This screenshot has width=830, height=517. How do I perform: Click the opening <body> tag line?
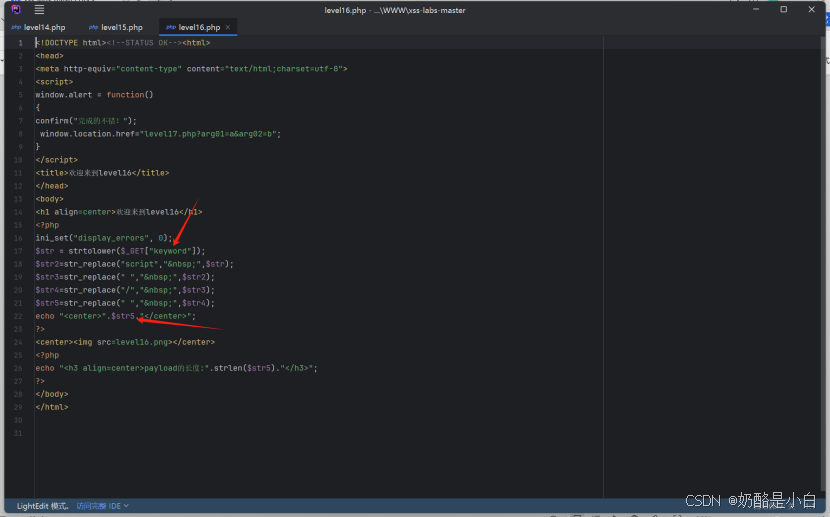[x=49, y=199]
